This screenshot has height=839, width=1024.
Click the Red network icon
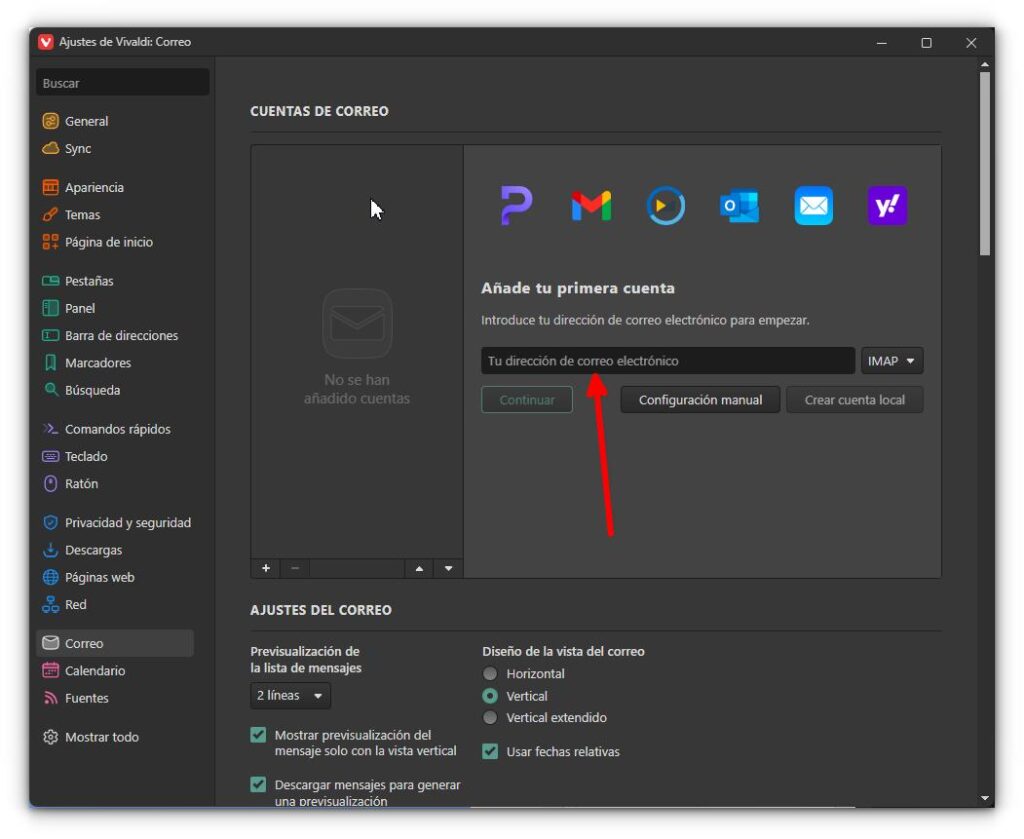pyautogui.click(x=50, y=605)
